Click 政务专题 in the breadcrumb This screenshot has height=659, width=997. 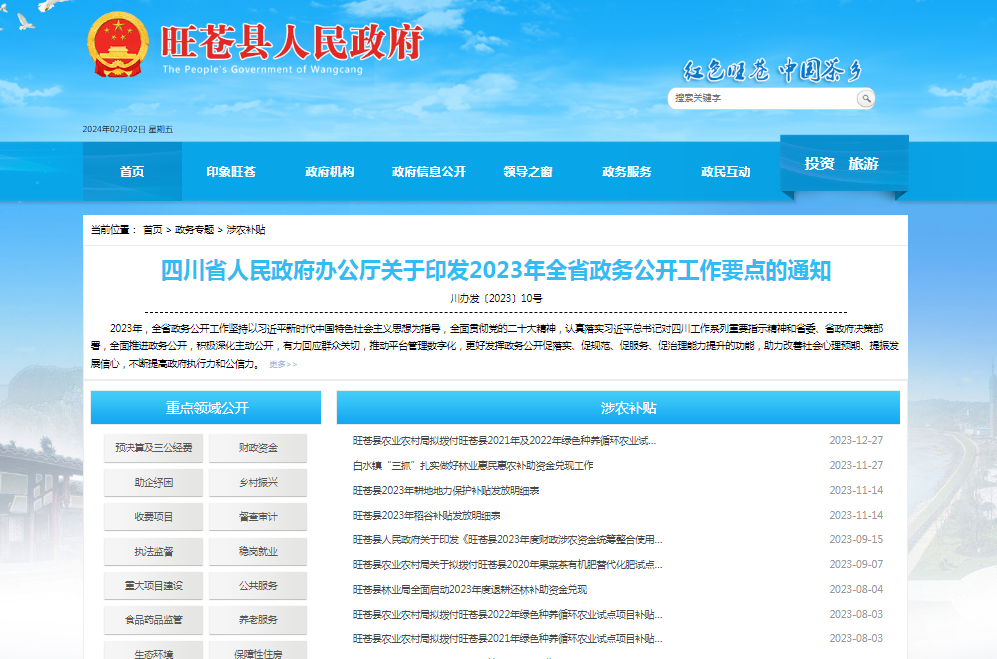pyautogui.click(x=194, y=230)
